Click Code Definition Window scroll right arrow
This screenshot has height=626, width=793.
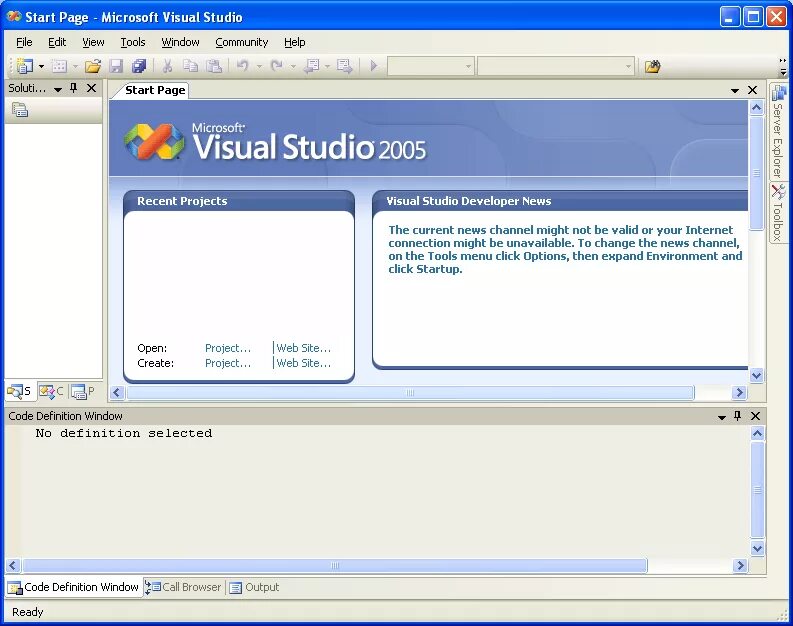click(740, 565)
